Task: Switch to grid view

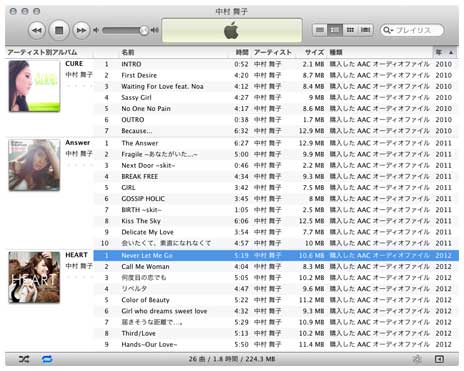Action: tap(350, 30)
